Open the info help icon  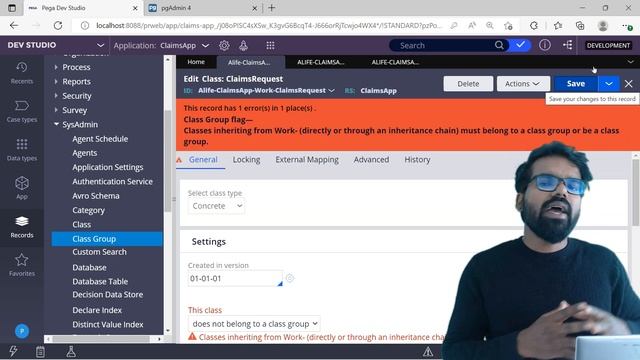(x=544, y=45)
